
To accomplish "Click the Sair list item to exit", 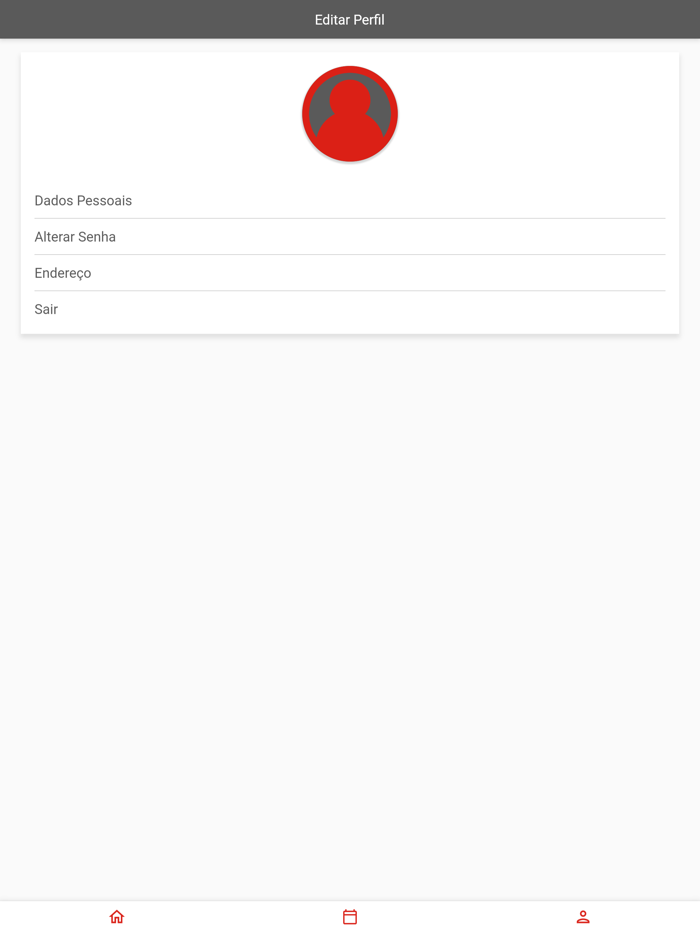I will [x=350, y=309].
